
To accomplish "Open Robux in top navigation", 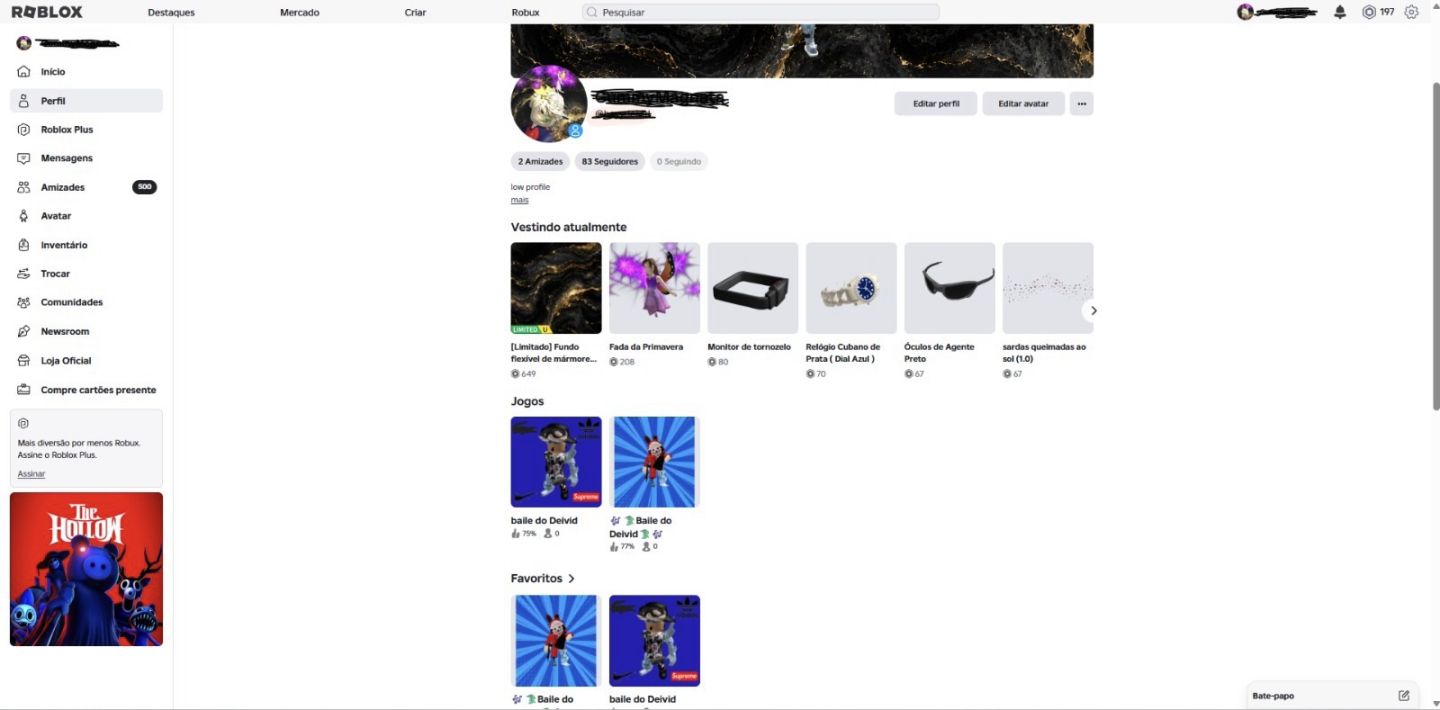I will (525, 12).
